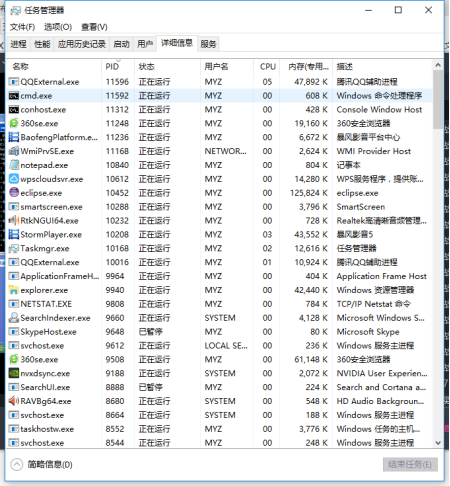This screenshot has width=450, height=486.
Task: Click the 43,552 K memory value
Action: pos(311,235)
